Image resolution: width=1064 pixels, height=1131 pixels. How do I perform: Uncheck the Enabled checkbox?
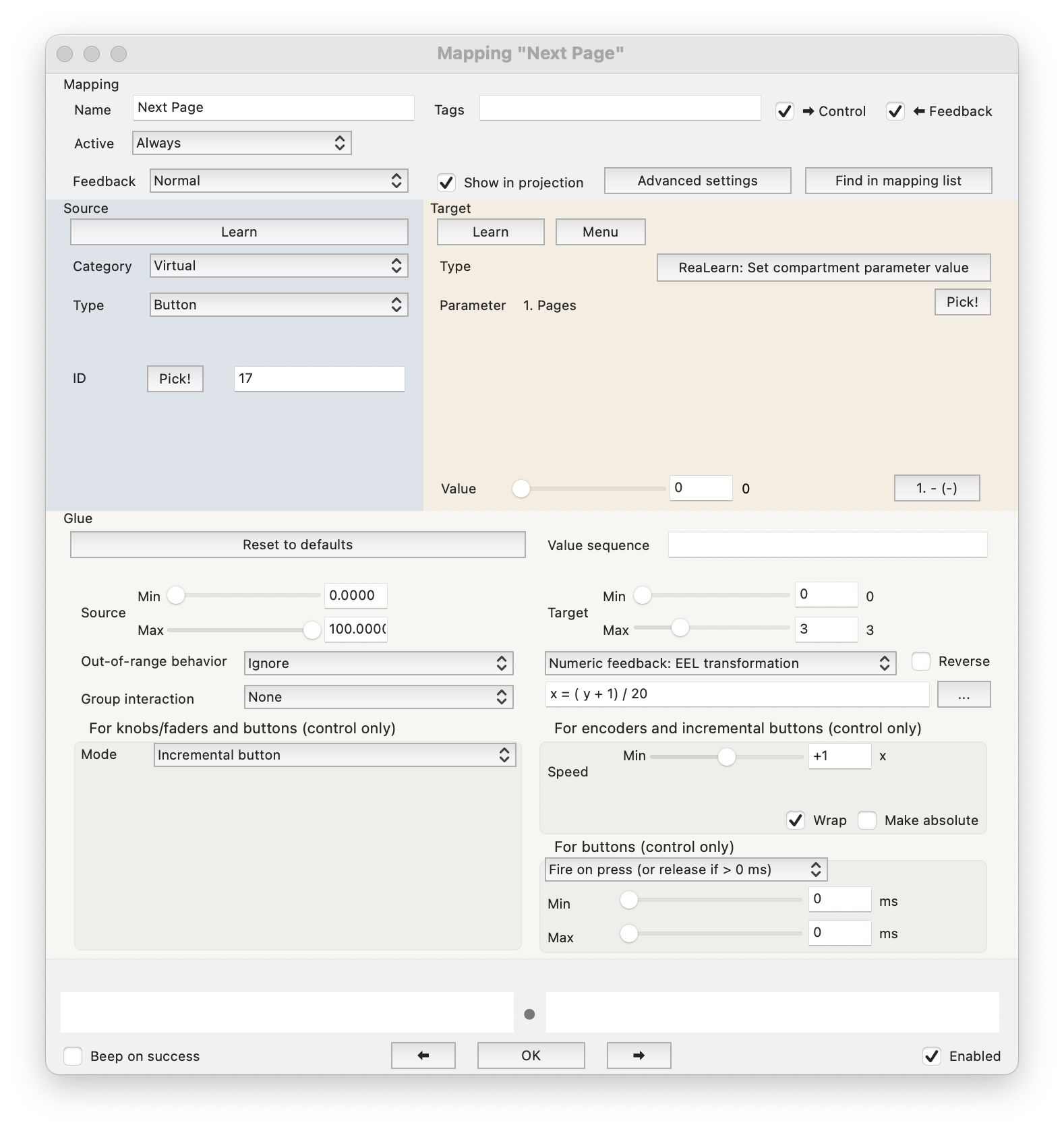(932, 1056)
